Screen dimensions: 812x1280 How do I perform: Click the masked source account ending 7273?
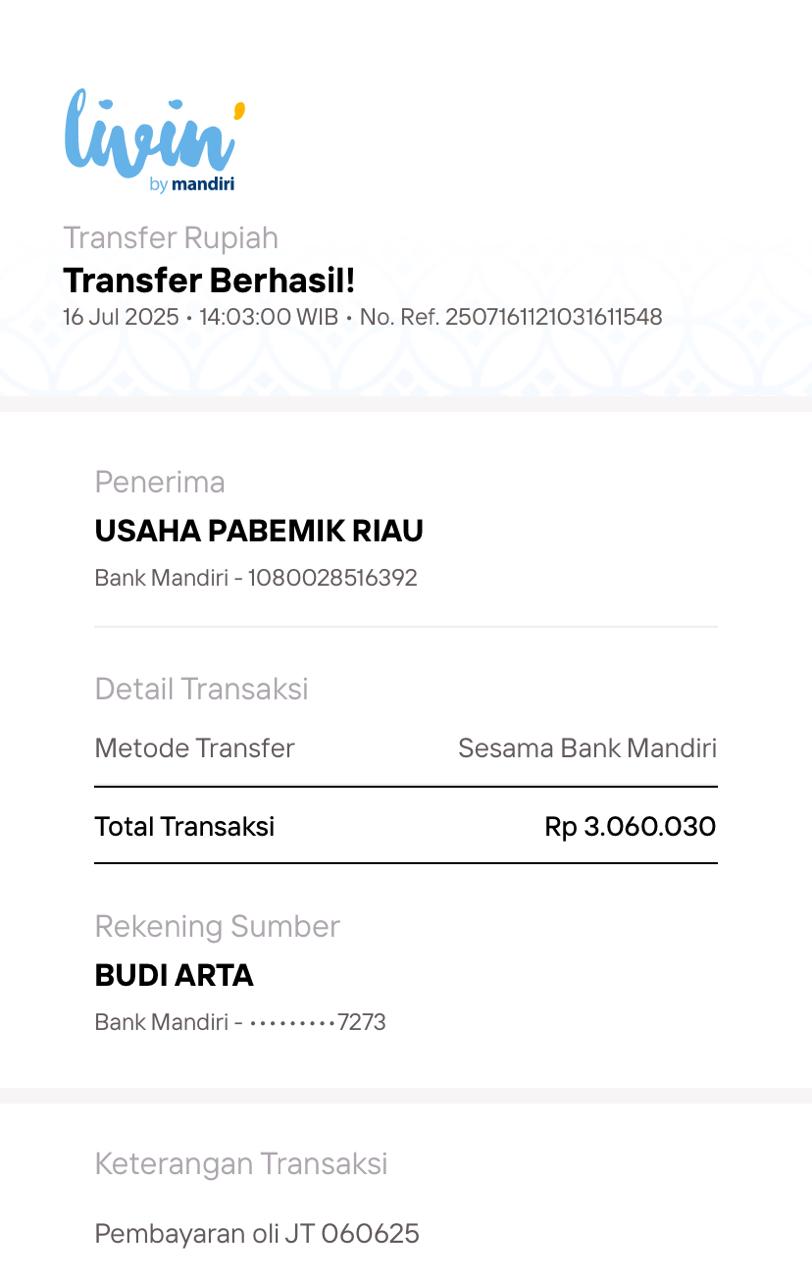pyautogui.click(x=317, y=1022)
